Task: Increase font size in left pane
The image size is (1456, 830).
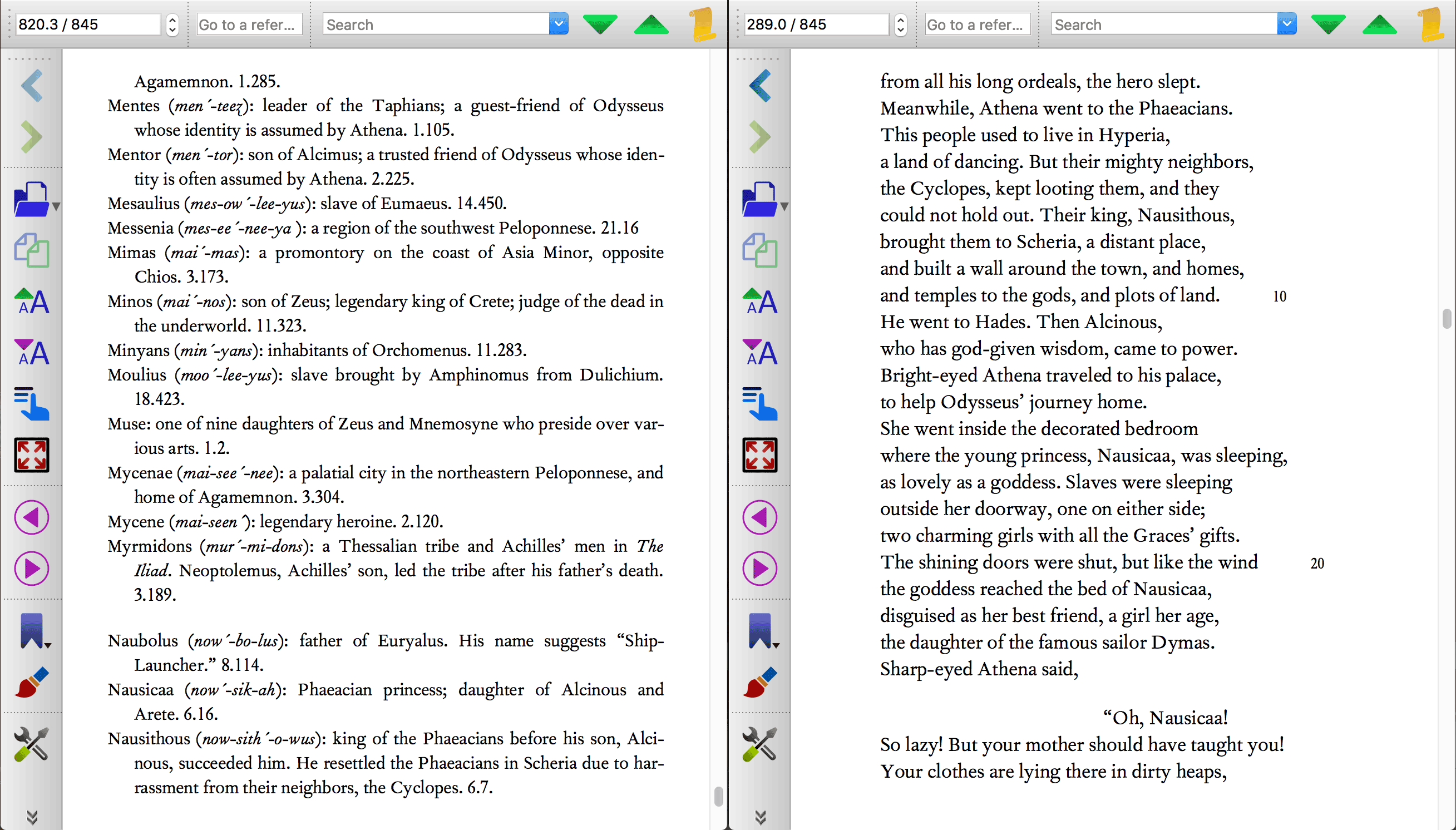Action: [32, 301]
